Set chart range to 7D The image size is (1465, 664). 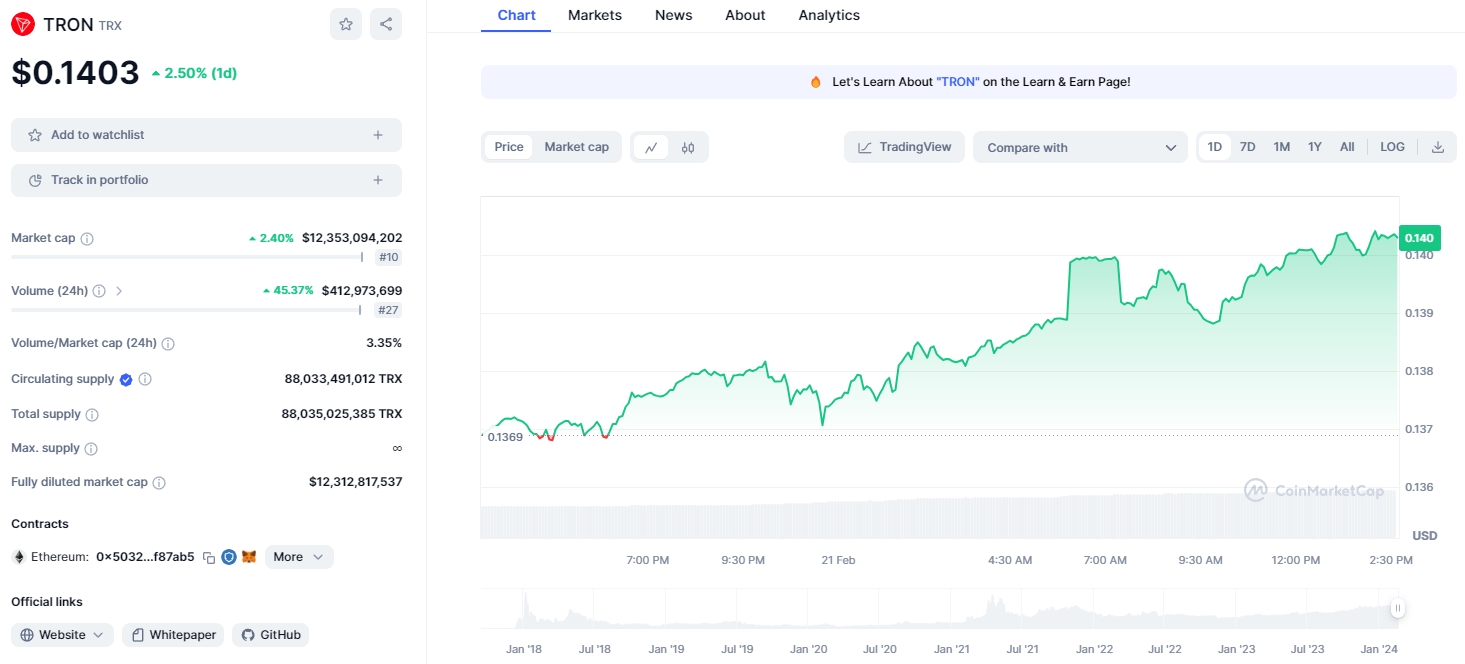[x=1248, y=147]
